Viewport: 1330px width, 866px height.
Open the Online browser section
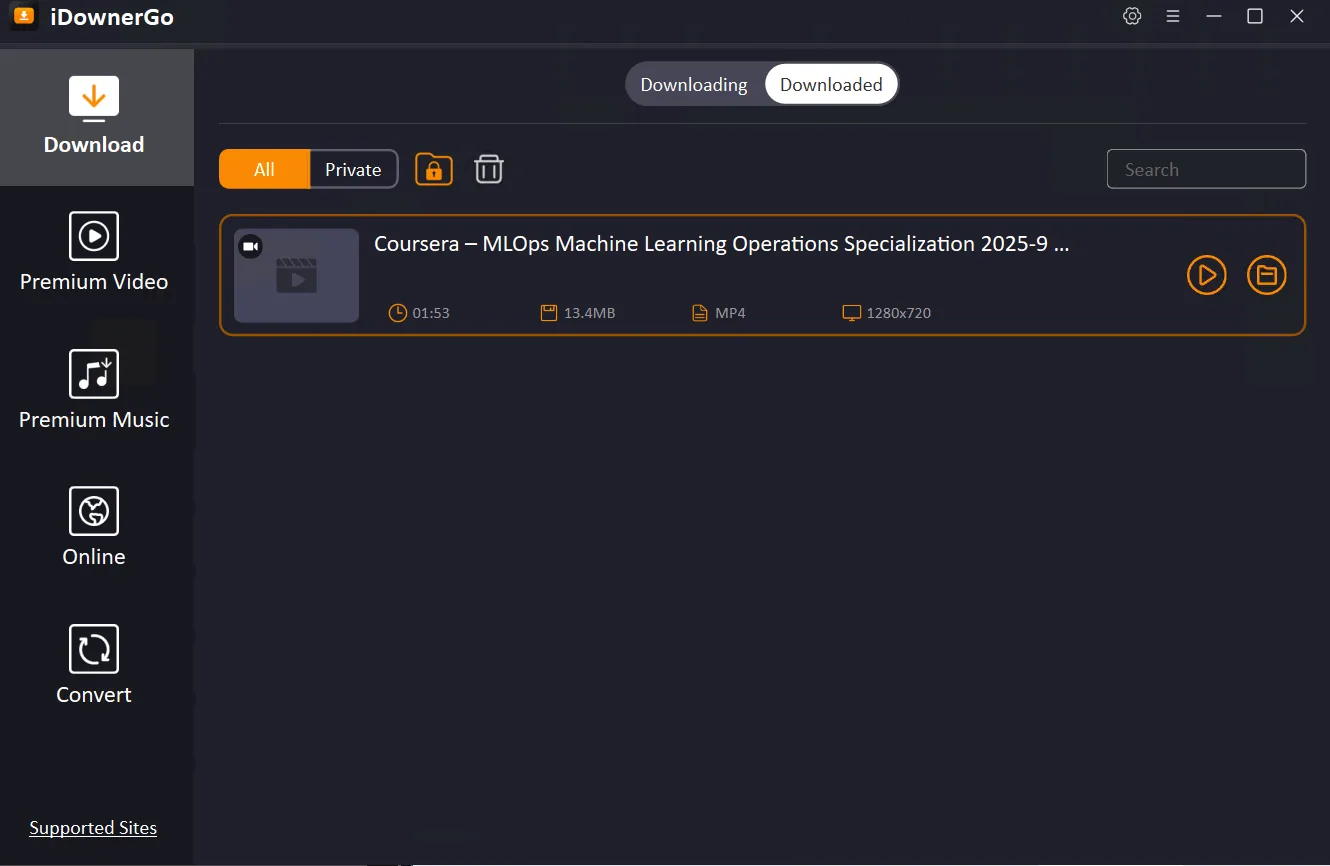point(94,528)
